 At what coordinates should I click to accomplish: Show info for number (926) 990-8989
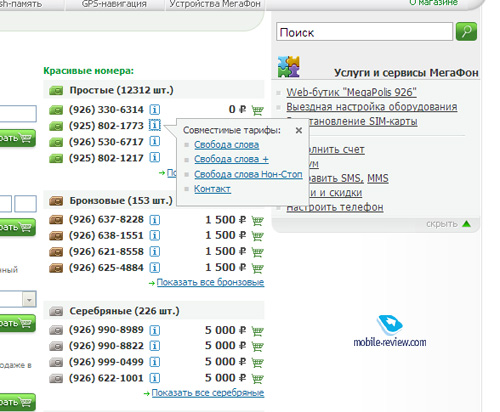coord(155,330)
